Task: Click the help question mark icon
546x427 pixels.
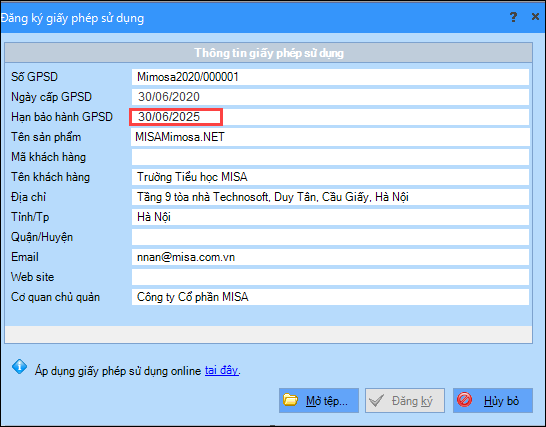Action: coord(513,17)
